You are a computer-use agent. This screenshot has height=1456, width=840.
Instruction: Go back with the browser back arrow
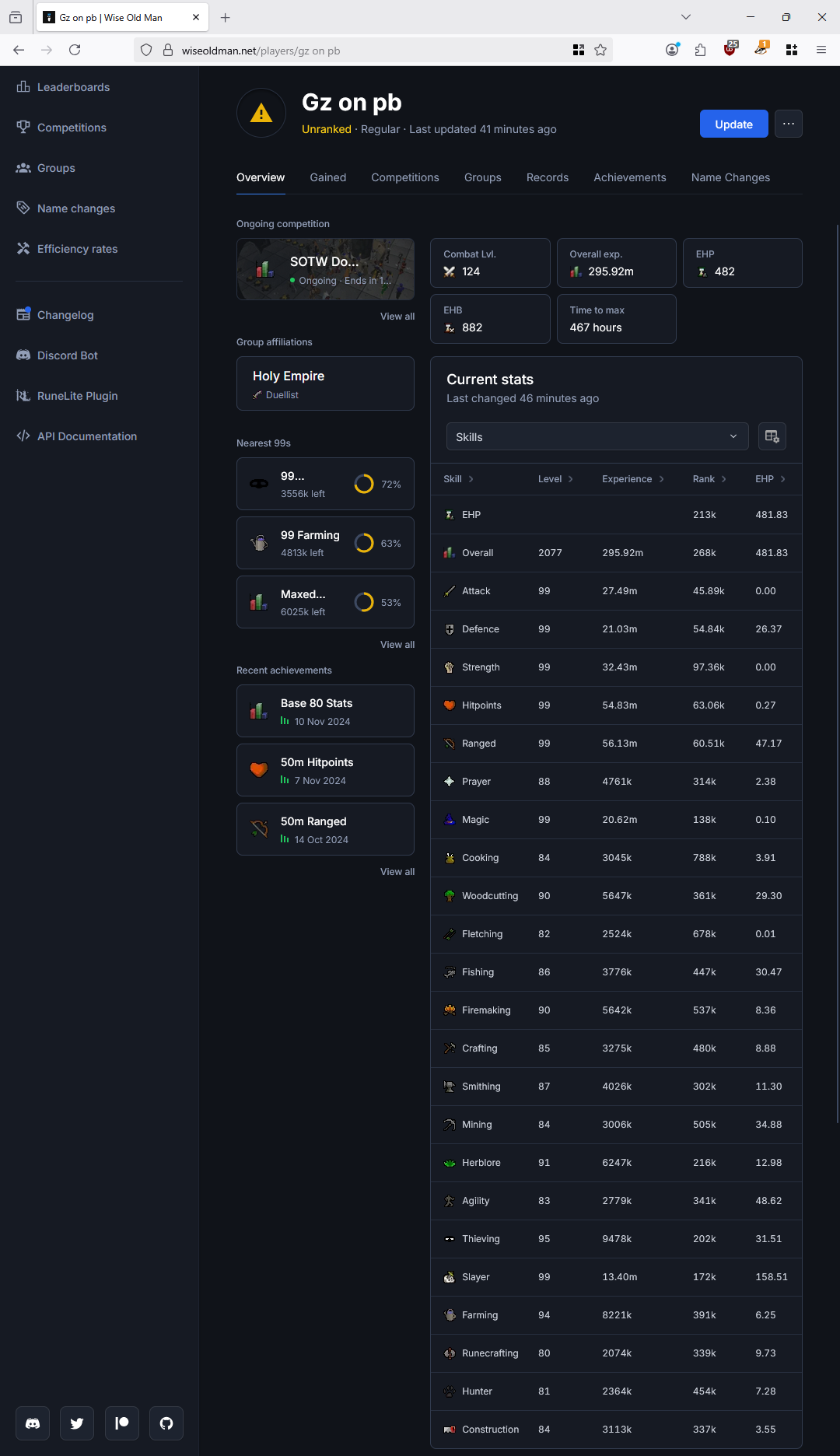point(19,50)
